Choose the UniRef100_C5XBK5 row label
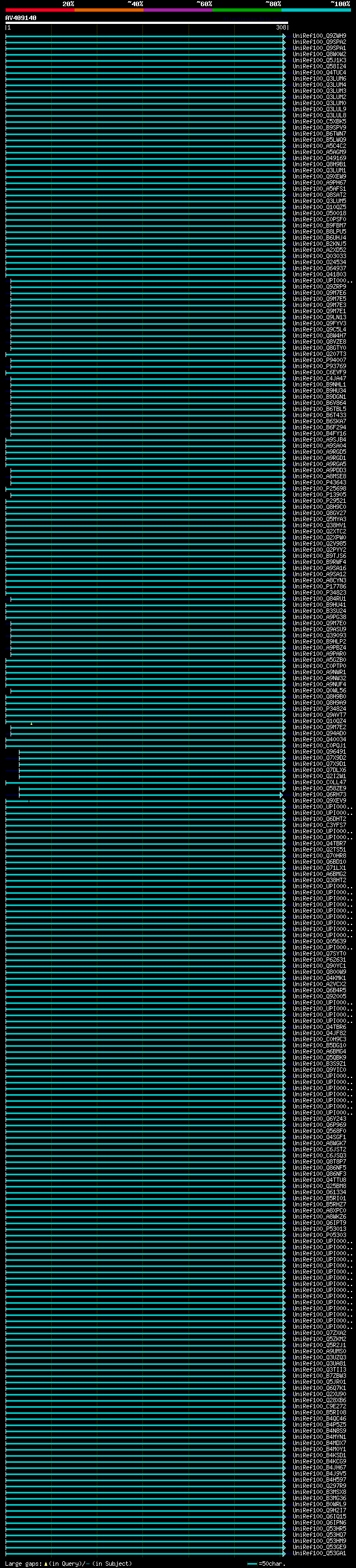This screenshot has width=356, height=1568. point(319,121)
